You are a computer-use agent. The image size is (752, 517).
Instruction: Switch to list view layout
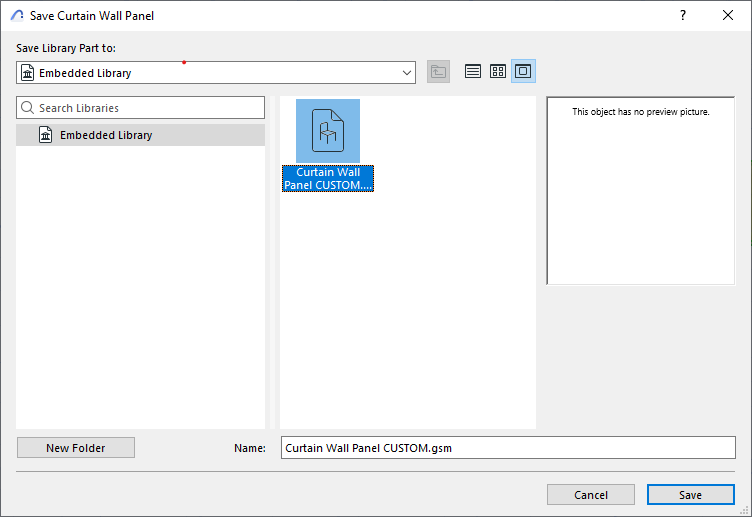(473, 72)
